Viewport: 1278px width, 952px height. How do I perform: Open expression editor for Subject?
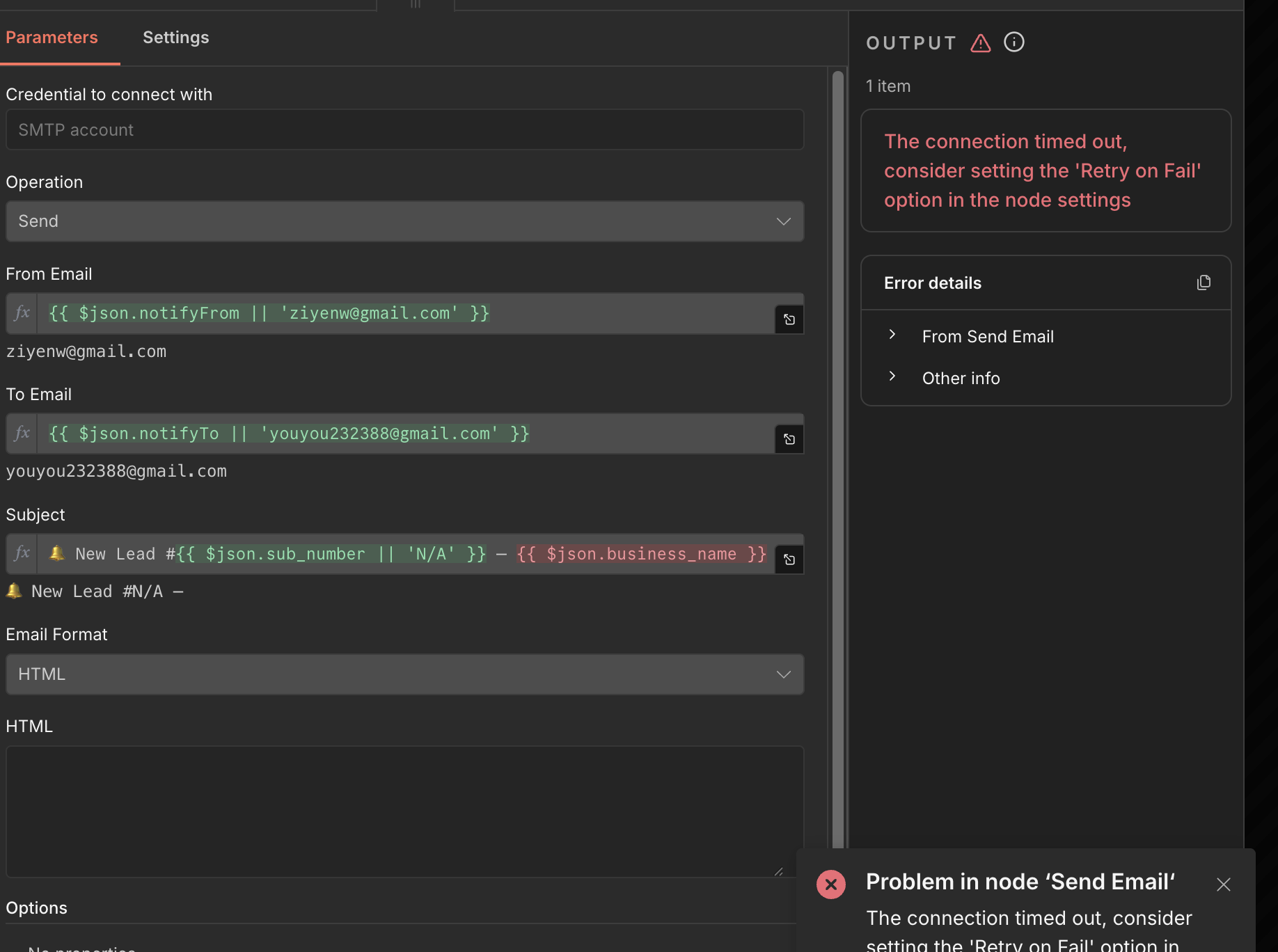point(789,560)
